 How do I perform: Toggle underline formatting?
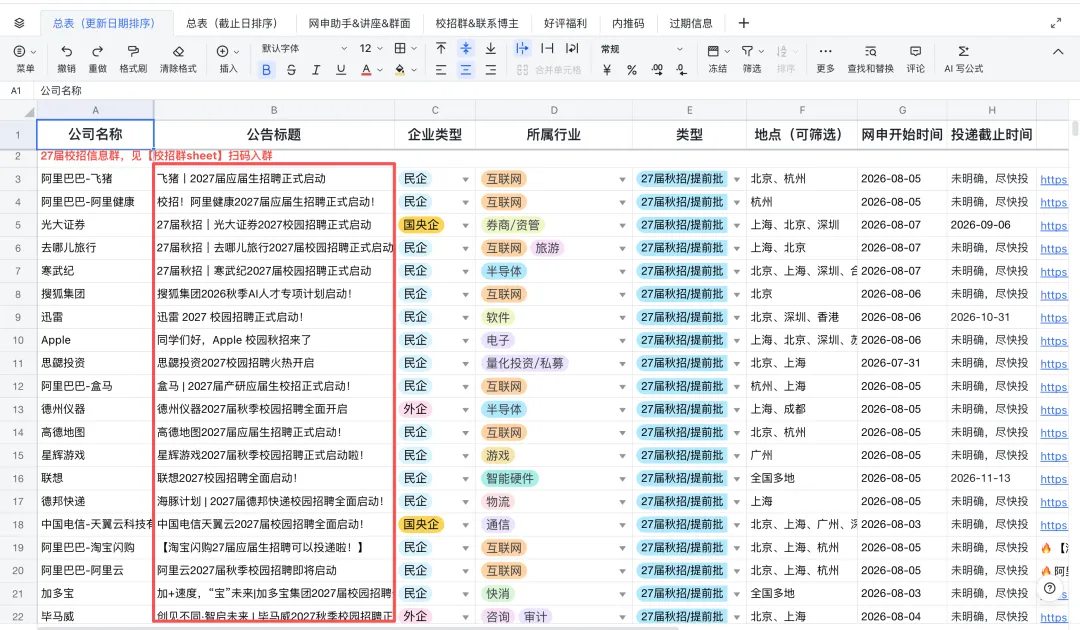[341, 70]
